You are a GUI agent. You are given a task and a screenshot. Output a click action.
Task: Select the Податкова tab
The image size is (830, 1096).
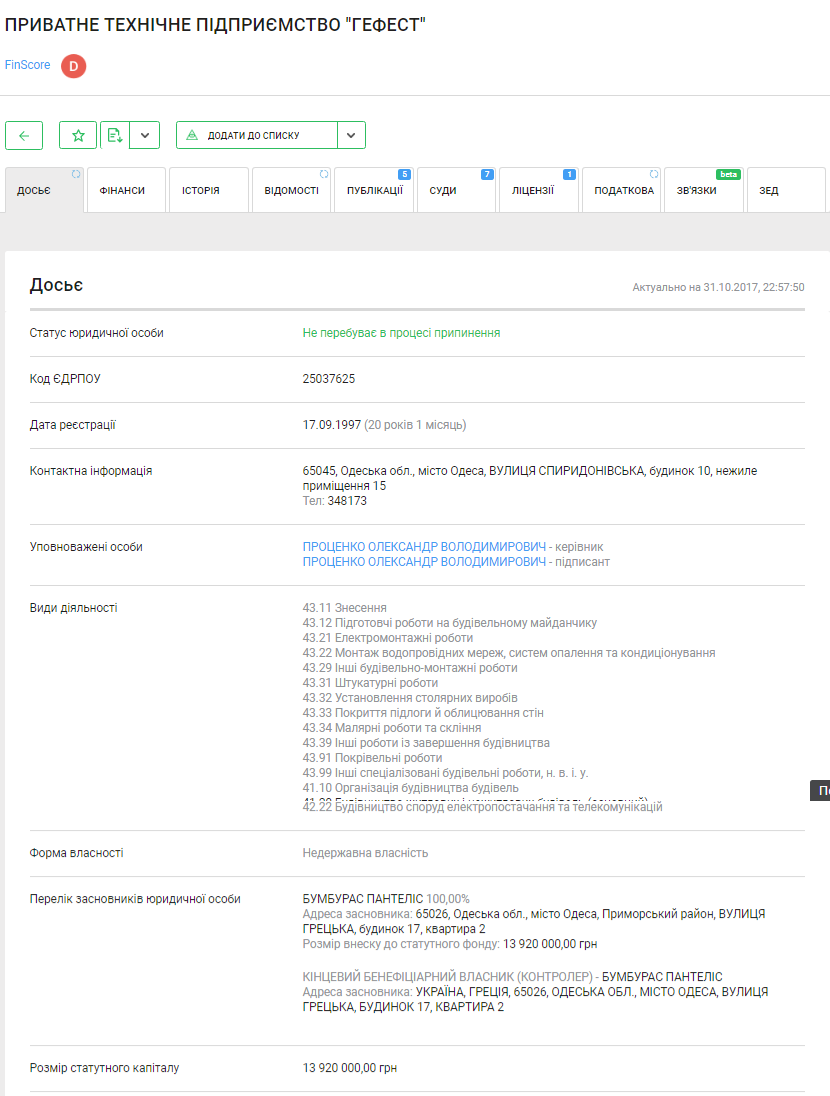(x=623, y=191)
